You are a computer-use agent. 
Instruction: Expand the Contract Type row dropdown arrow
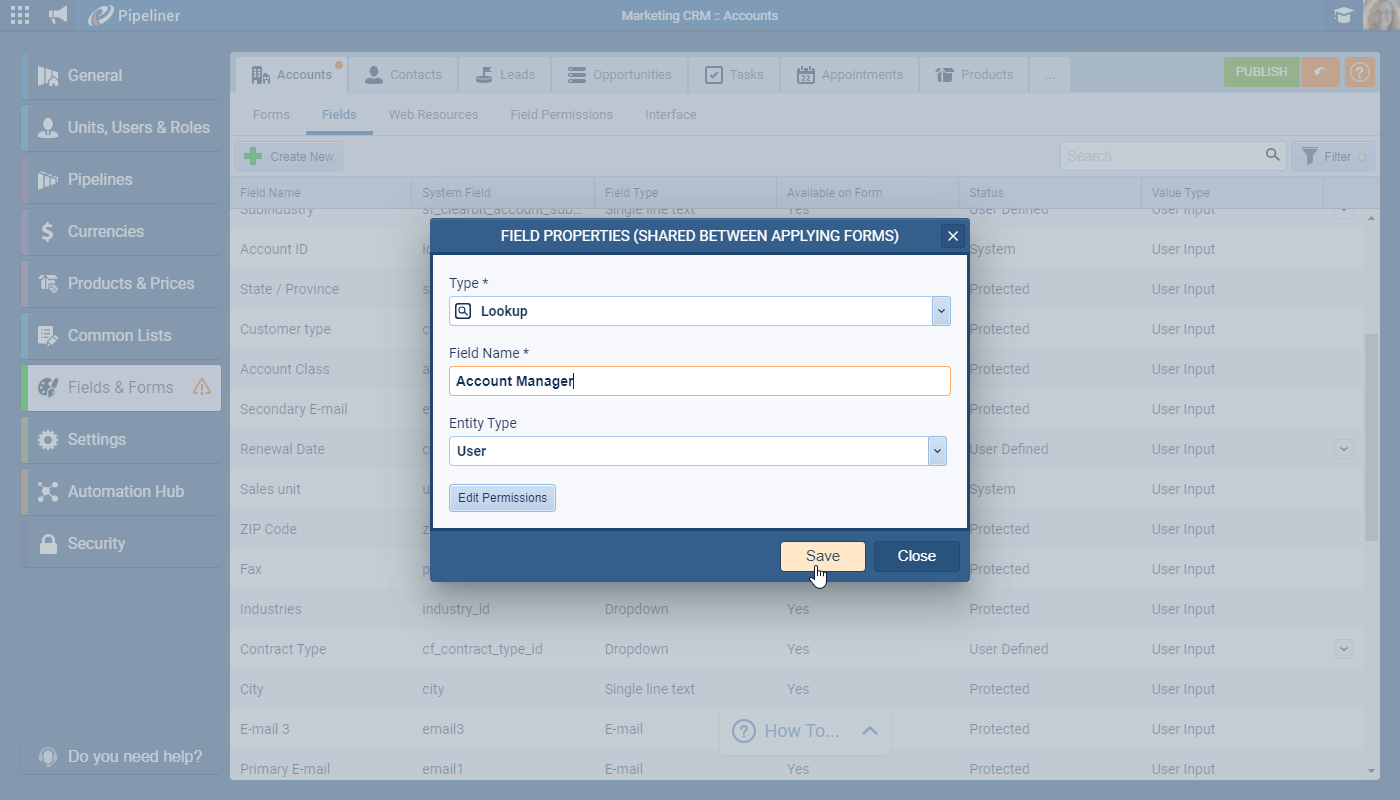click(x=1343, y=649)
